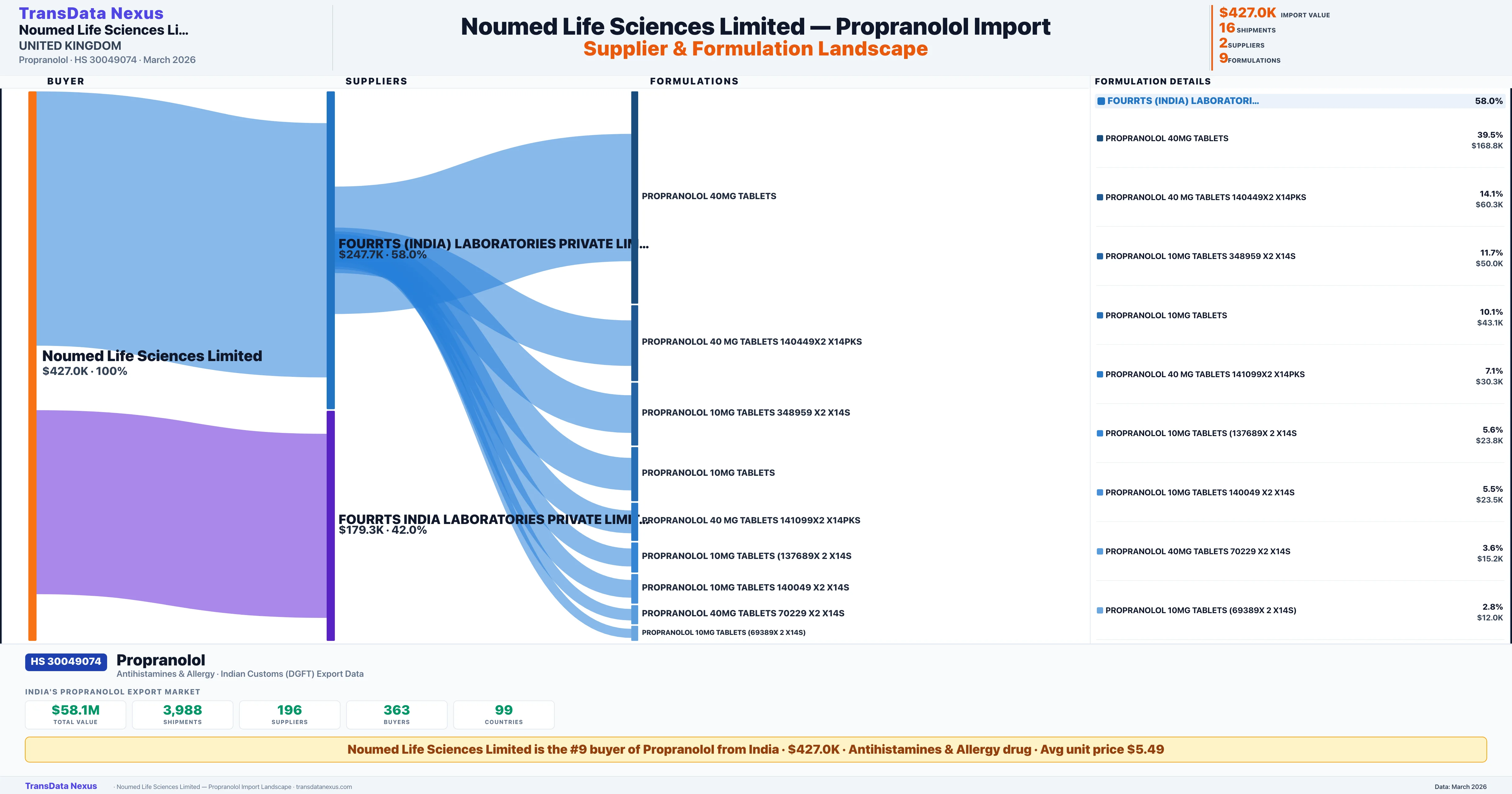This screenshot has height=794, width=1512.
Task: Click the yellow #9 buyer summary banner
Action: coord(755,749)
